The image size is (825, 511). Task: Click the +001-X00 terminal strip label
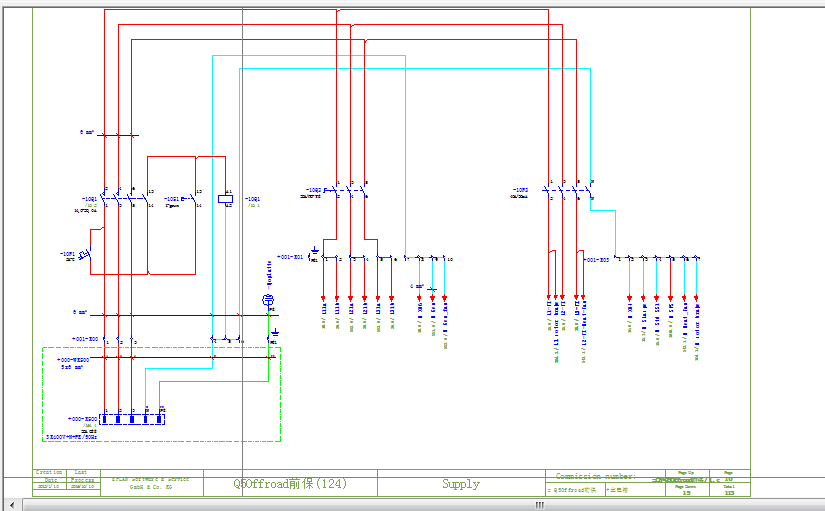pyautogui.click(x=85, y=338)
